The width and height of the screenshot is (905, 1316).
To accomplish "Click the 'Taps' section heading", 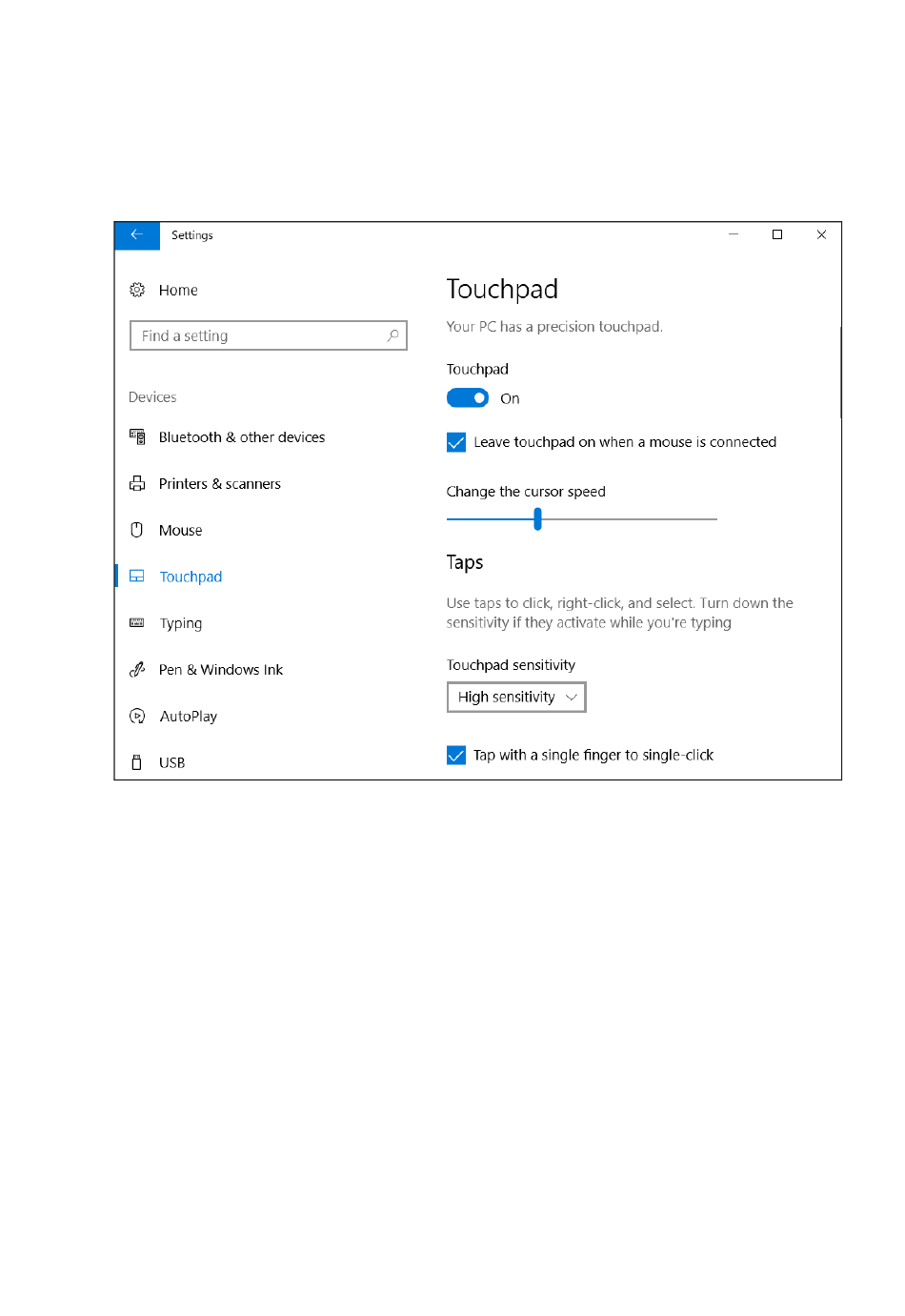I will pos(465,562).
